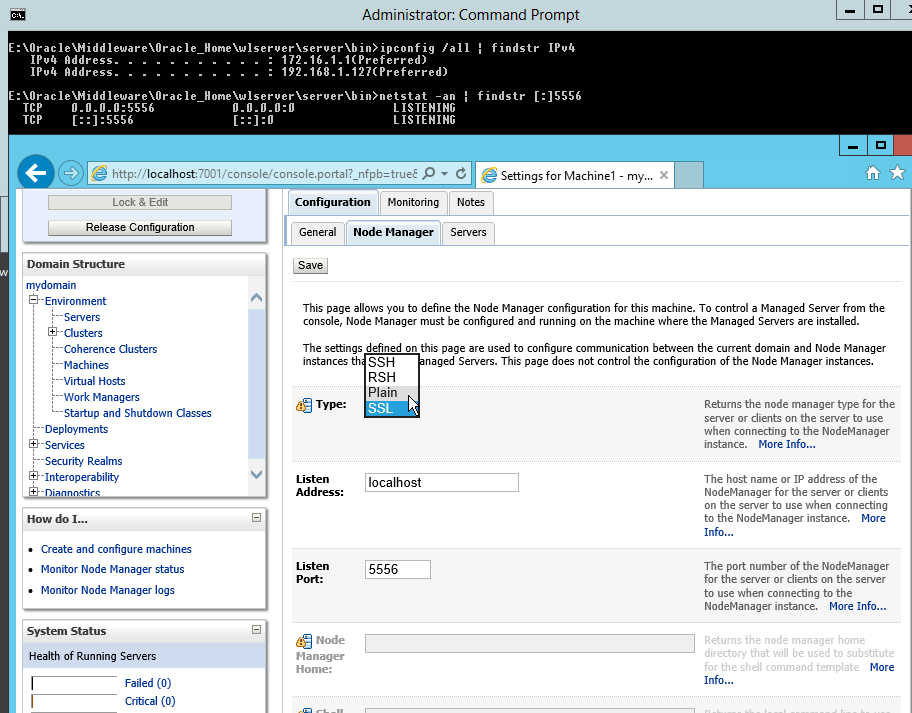Click the browser forward arrow button
This screenshot has width=912, height=713.
pyautogui.click(x=70, y=173)
